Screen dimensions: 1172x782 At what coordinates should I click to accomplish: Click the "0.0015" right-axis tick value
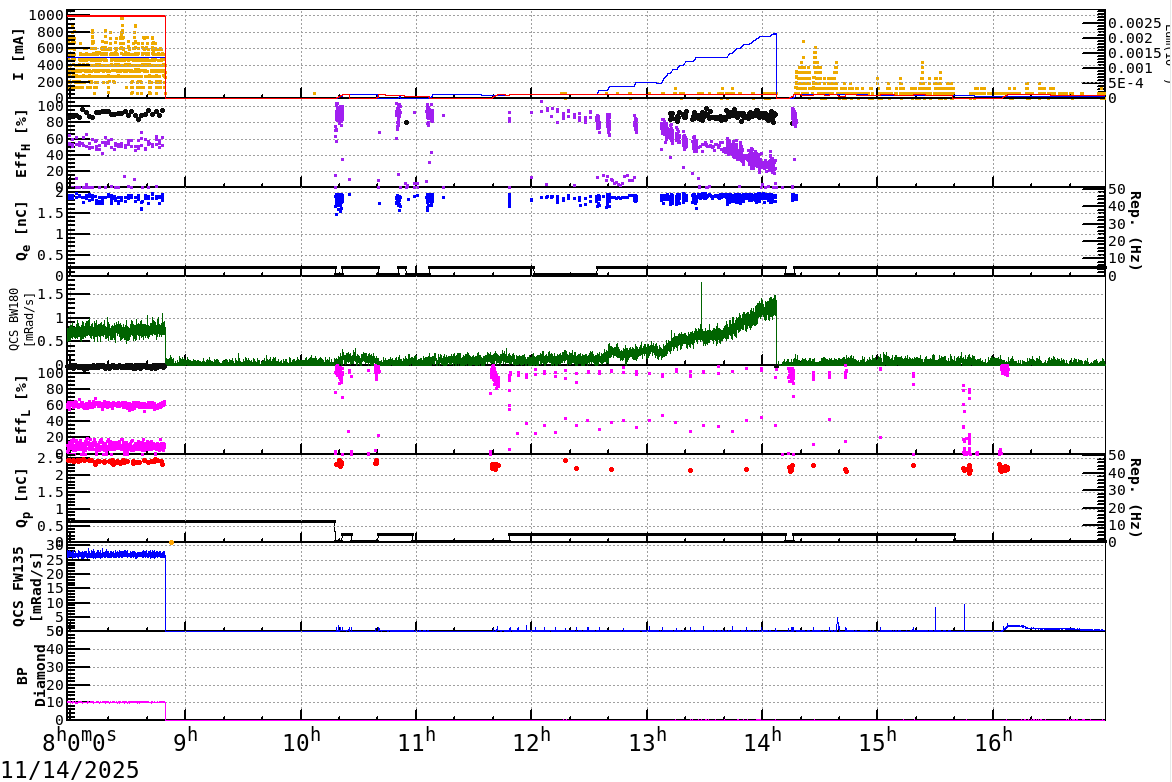click(x=1135, y=53)
